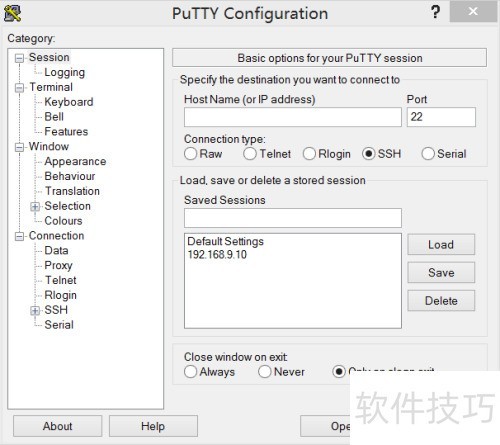Click the question mark help icon

click(x=435, y=12)
